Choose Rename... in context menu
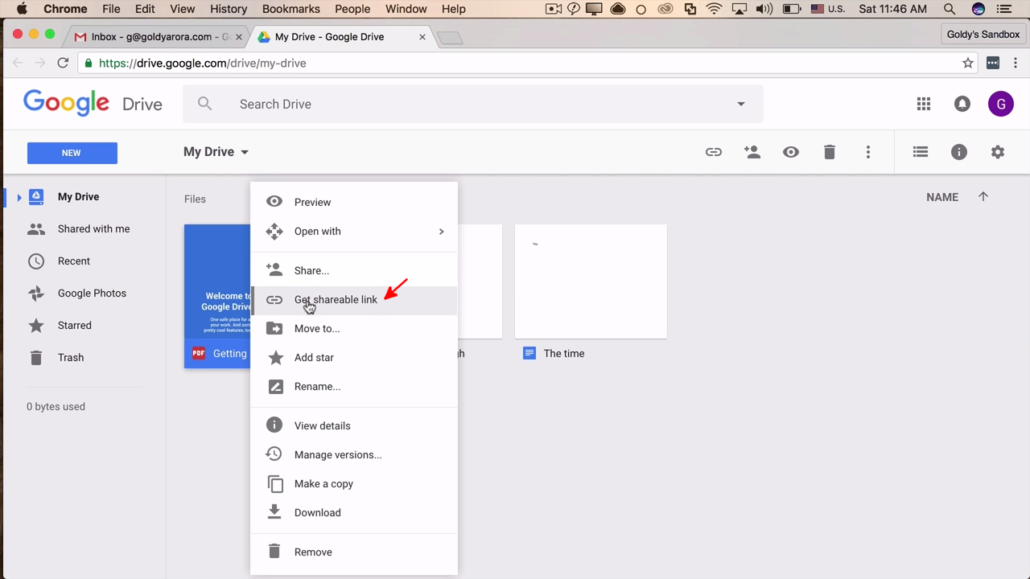Screen dimensions: 1030x579 354,386
